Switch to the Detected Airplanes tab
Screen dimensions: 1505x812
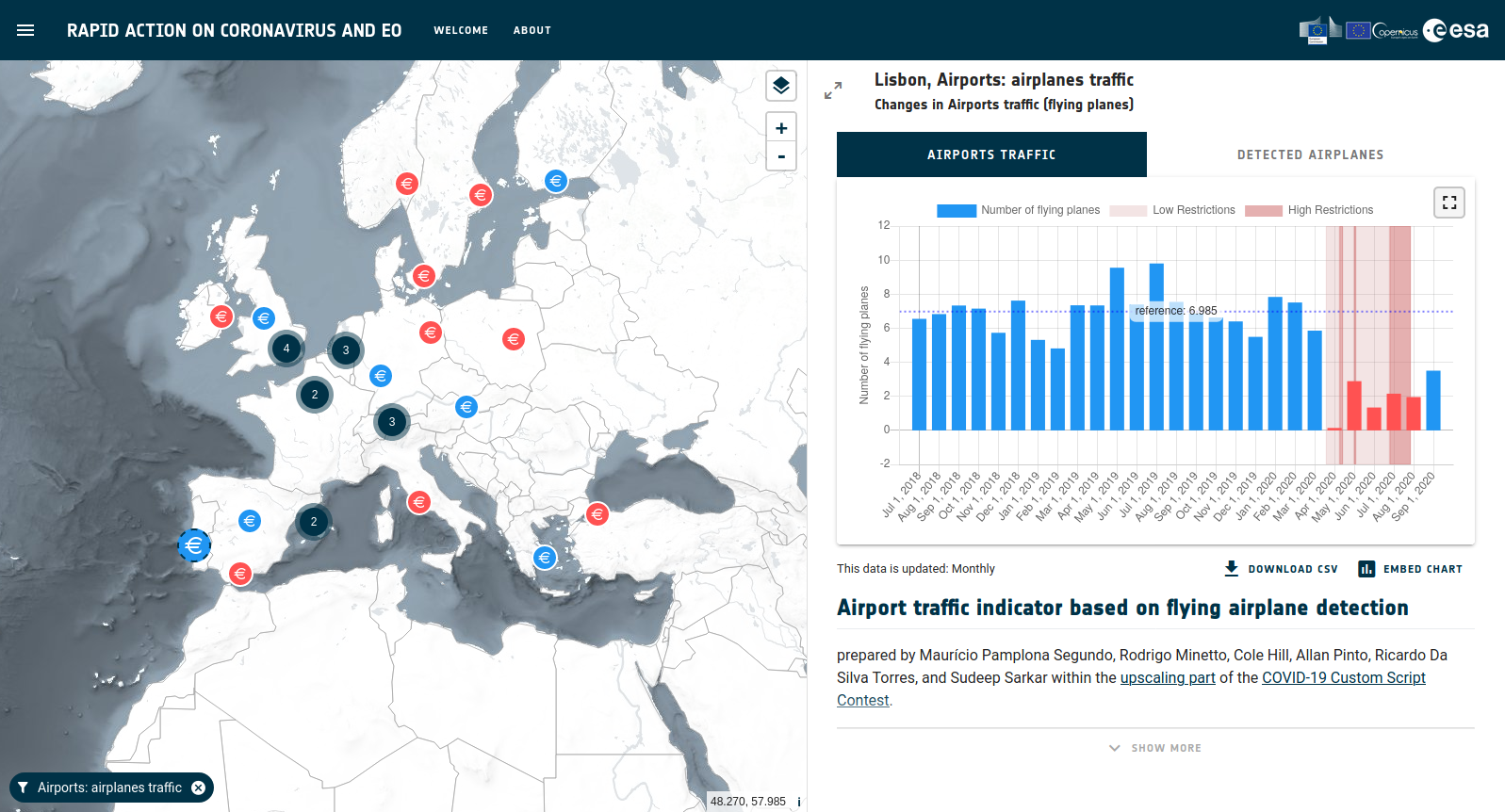(x=1310, y=154)
